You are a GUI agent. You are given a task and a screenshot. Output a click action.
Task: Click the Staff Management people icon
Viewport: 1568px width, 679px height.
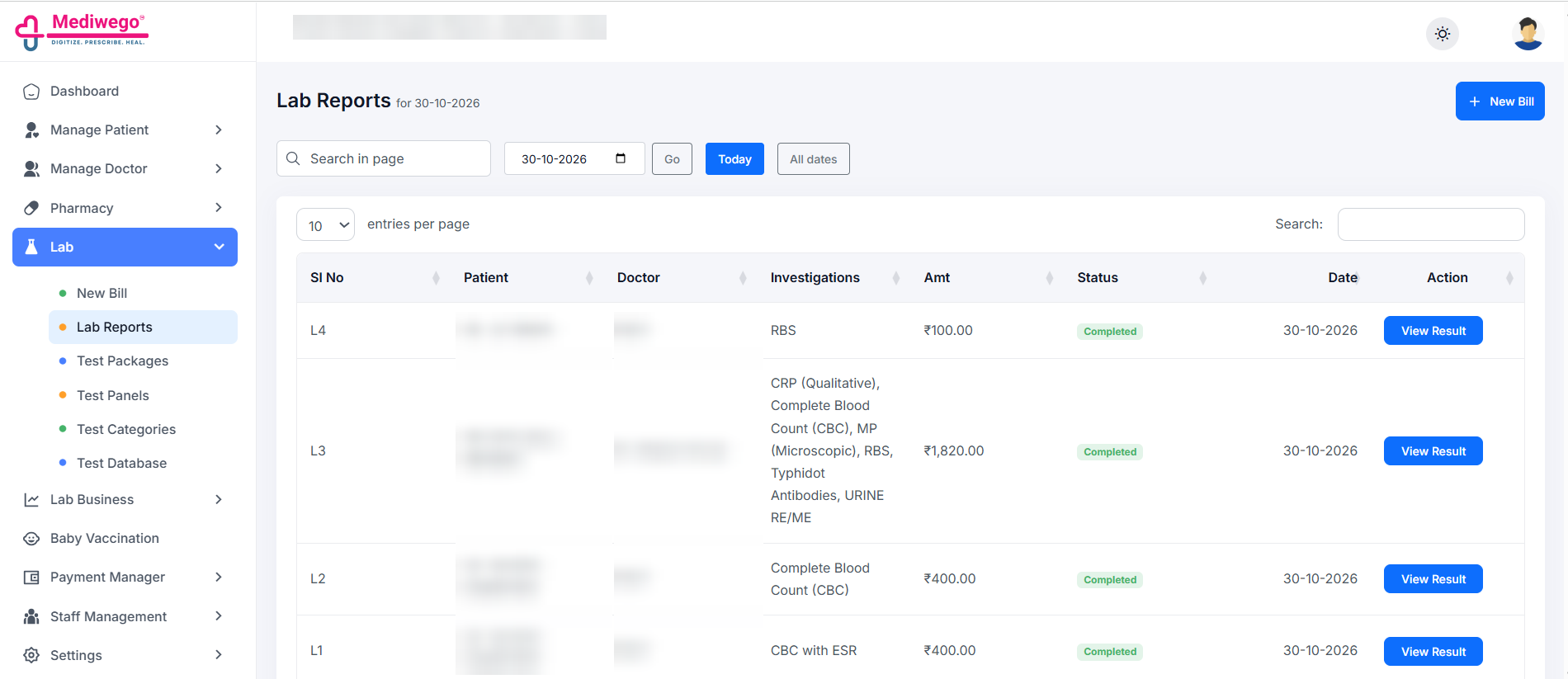coord(31,616)
